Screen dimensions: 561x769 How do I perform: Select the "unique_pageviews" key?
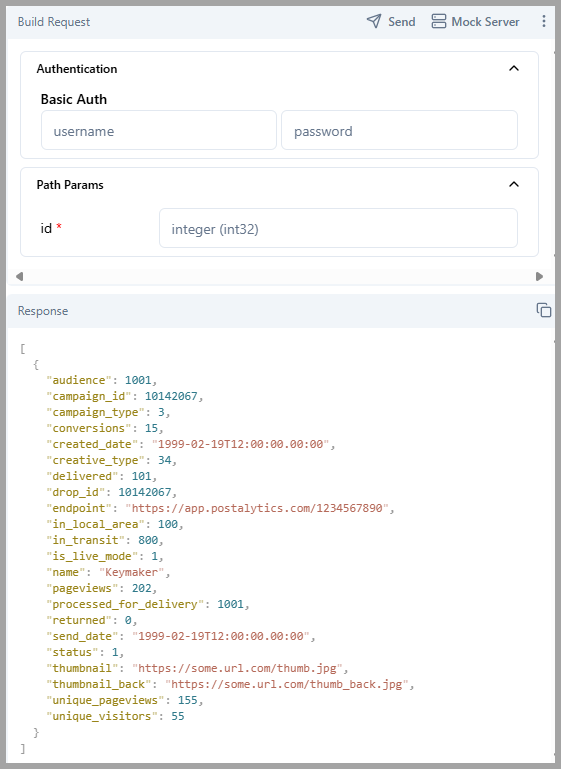[x=105, y=700]
